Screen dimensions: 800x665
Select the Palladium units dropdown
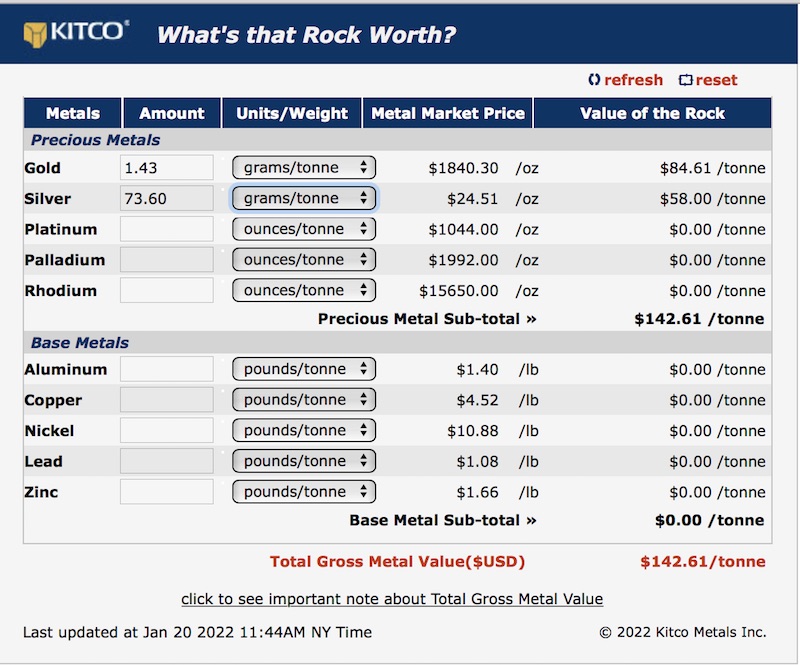304,260
